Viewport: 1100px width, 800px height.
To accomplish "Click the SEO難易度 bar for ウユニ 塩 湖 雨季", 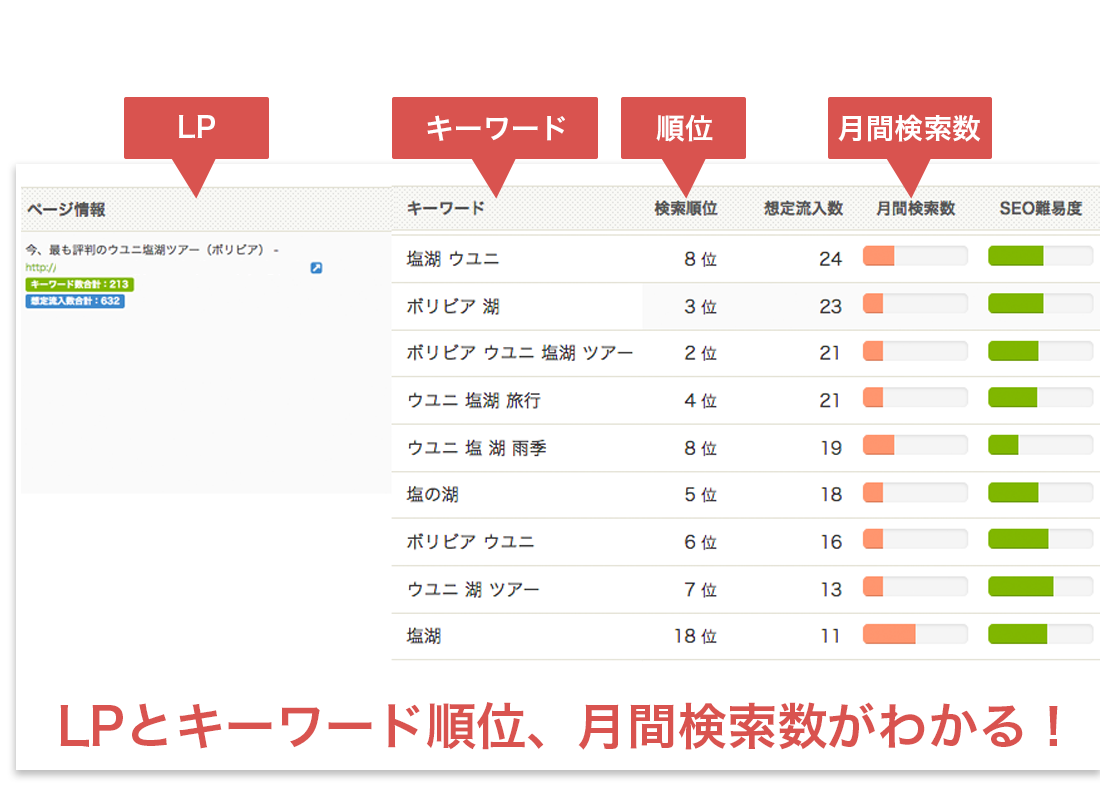I will [1040, 445].
